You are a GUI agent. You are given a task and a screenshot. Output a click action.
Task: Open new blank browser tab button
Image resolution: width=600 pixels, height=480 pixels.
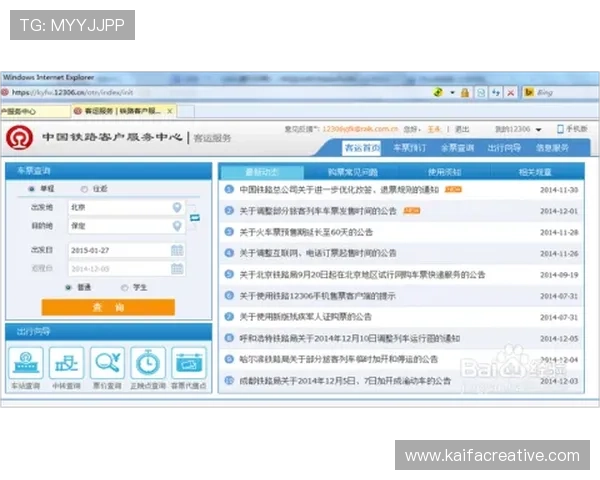pos(186,111)
